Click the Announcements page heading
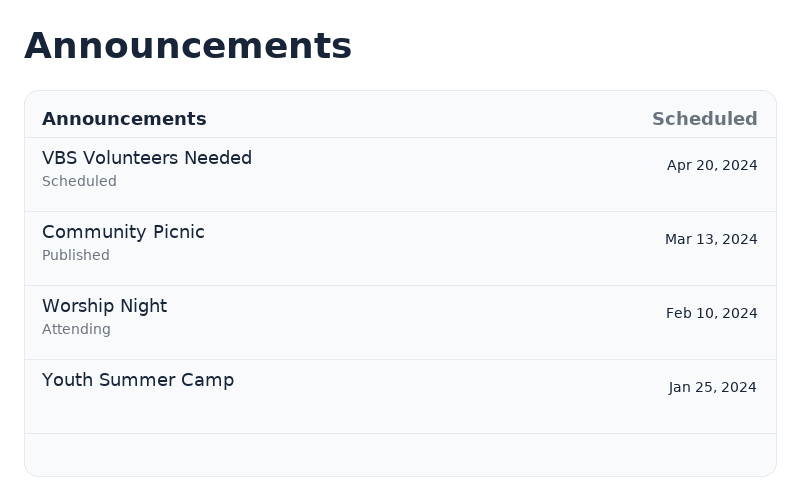The height and width of the screenshot is (500, 800). click(188, 46)
